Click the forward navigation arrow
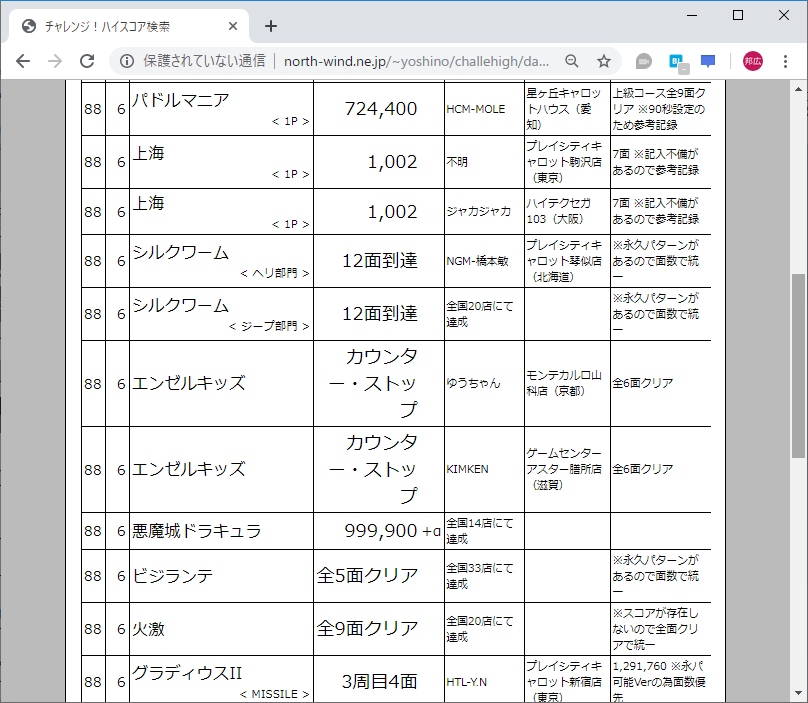Screen dimensions: 808x703 point(54,61)
